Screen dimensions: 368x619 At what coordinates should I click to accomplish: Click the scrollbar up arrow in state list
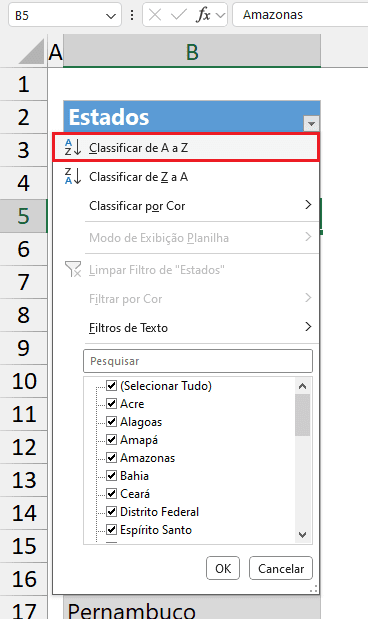(x=302, y=386)
